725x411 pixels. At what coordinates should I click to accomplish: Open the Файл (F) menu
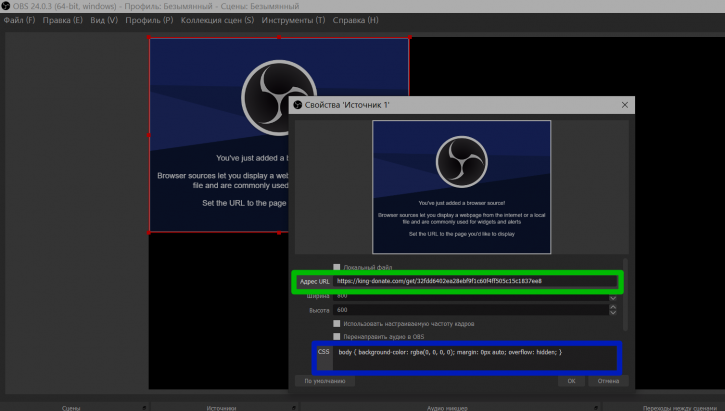point(19,20)
